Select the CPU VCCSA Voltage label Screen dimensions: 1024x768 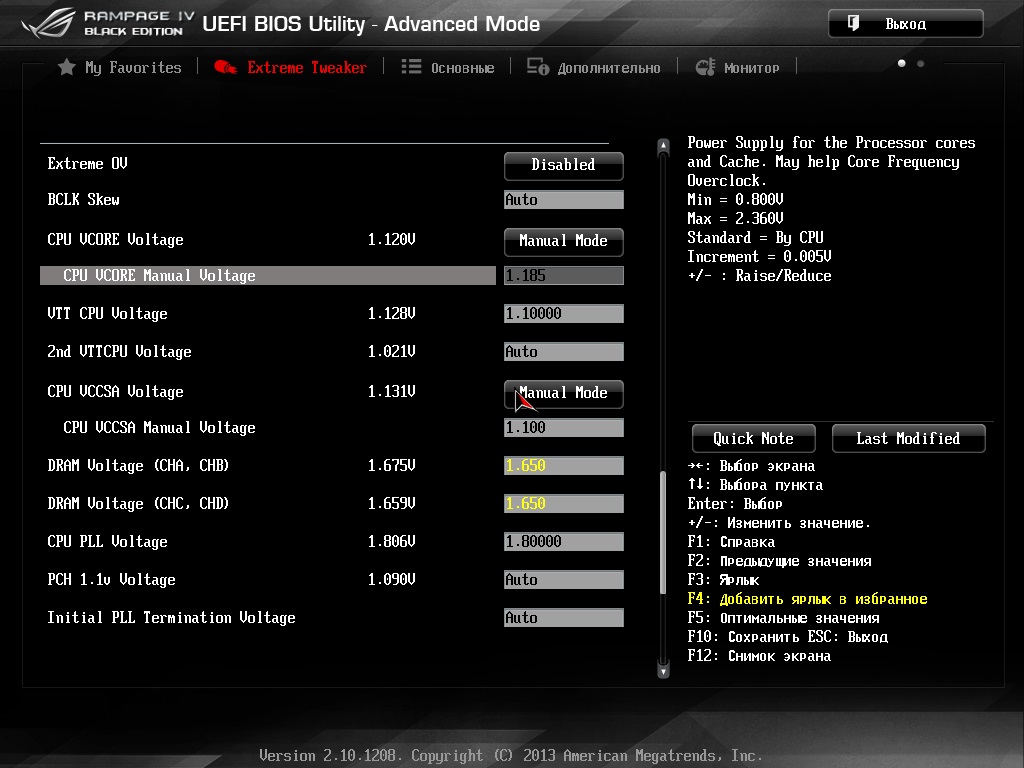tap(116, 391)
